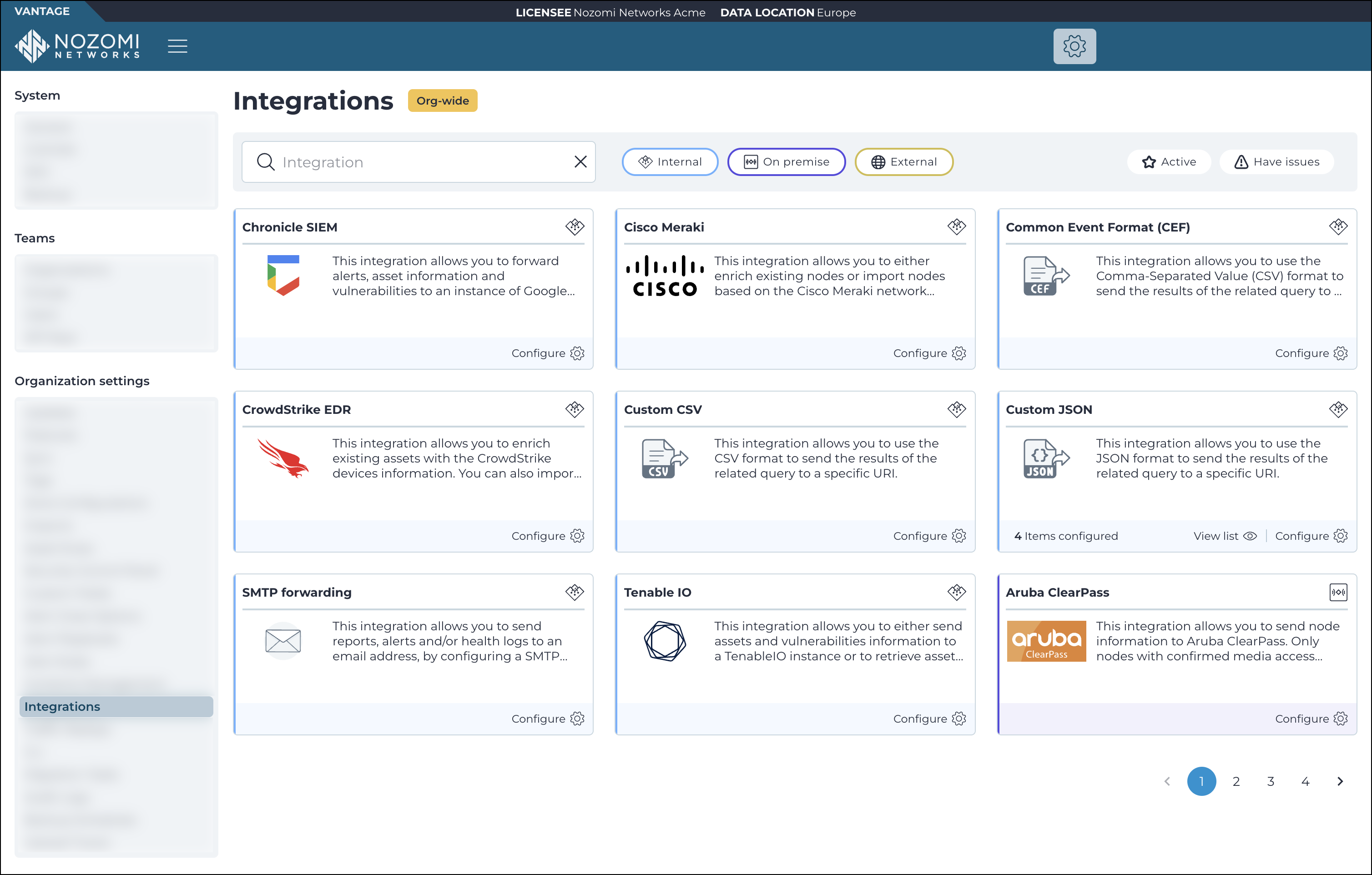Toggle the Active filter
This screenshot has width=1372, height=875.
[1169, 162]
